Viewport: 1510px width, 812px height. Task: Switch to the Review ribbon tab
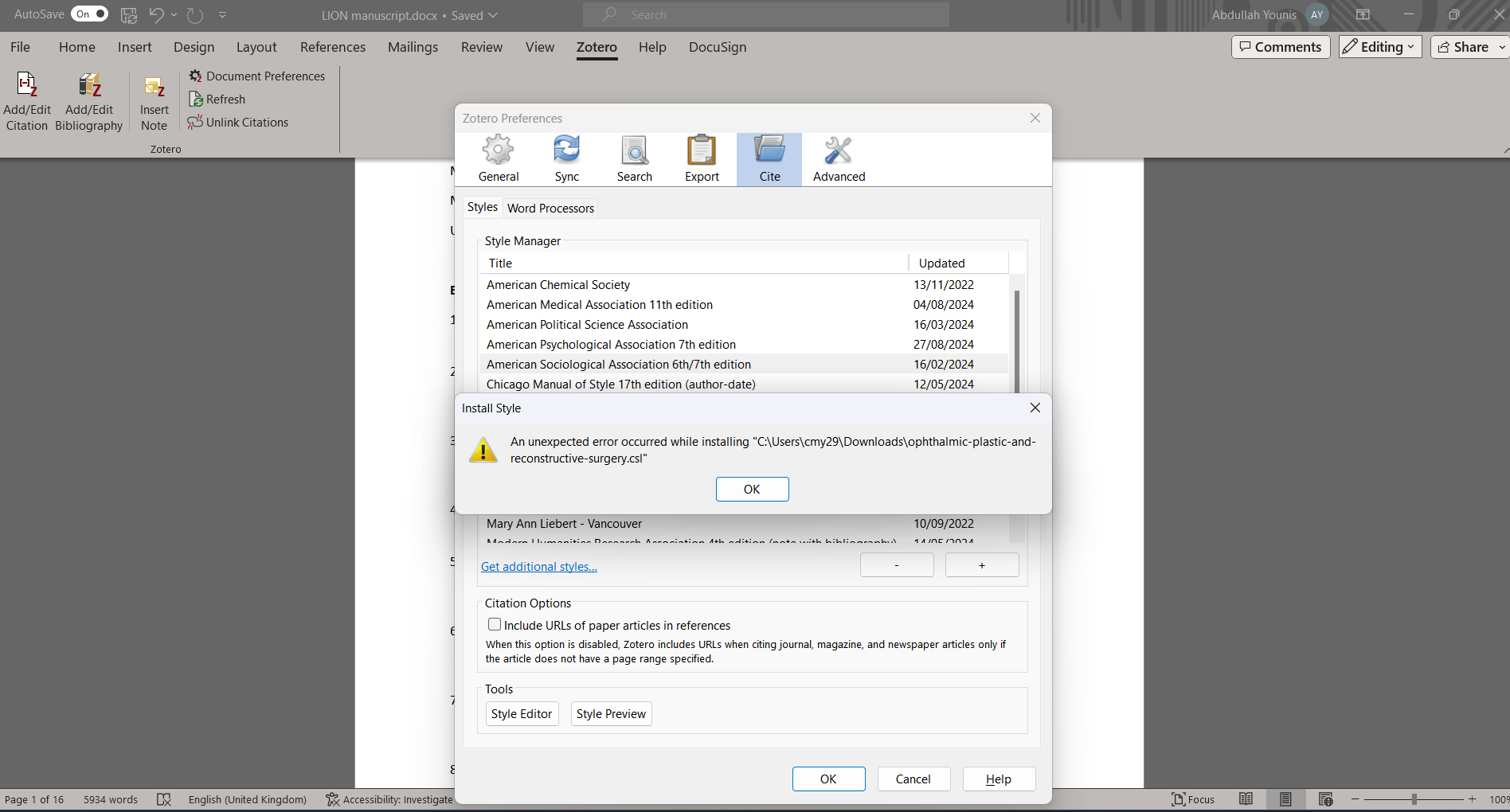482,47
